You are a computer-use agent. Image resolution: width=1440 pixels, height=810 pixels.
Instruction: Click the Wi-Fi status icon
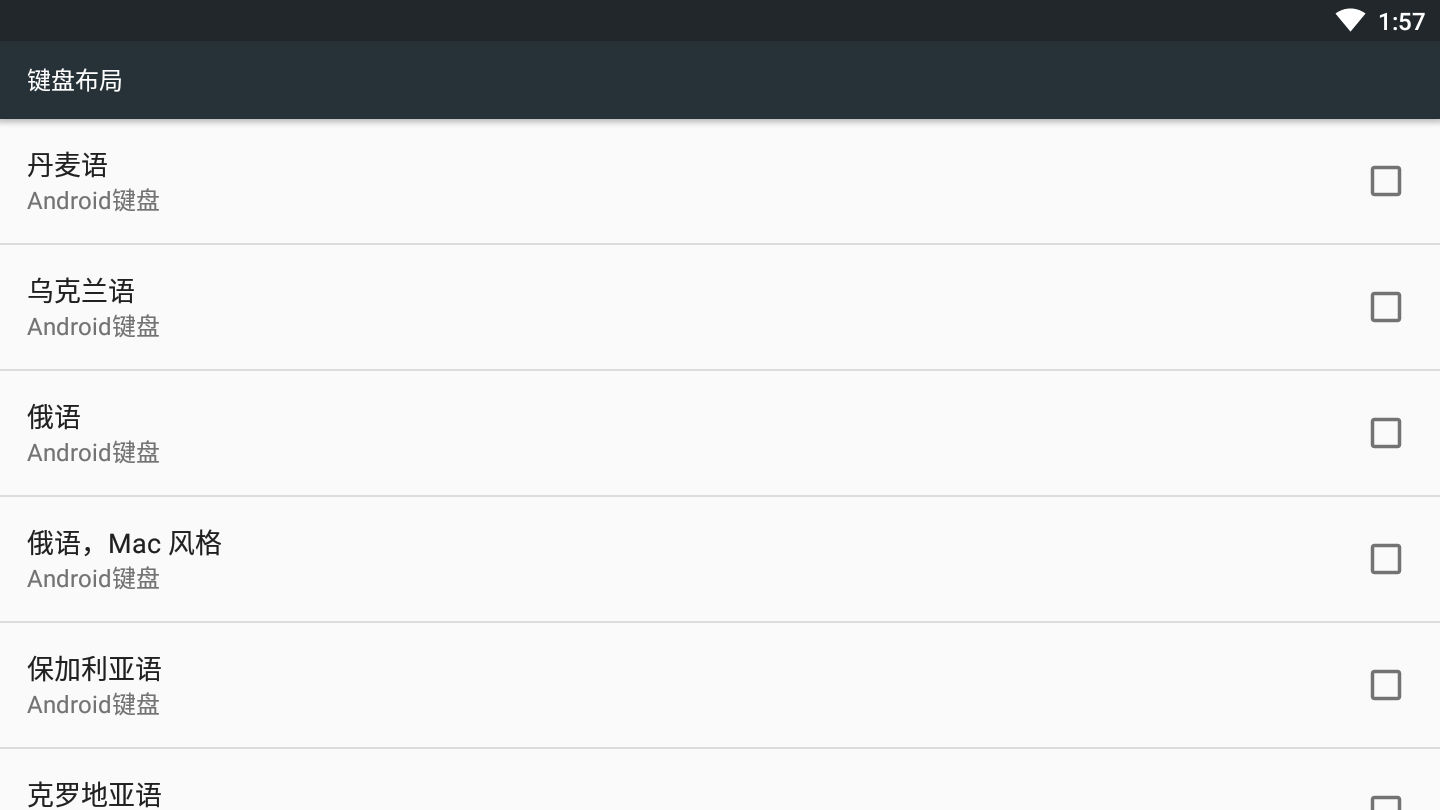click(x=1349, y=20)
